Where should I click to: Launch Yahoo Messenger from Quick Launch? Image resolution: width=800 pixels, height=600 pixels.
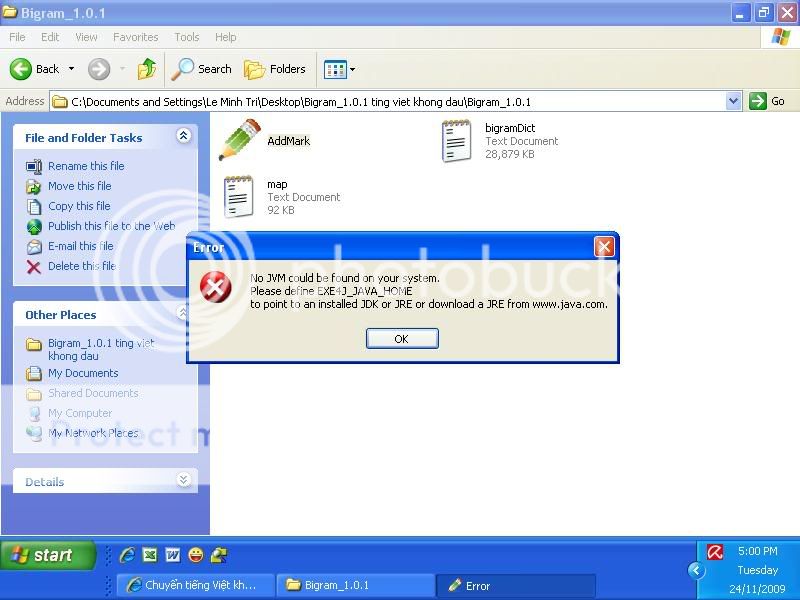click(x=196, y=554)
